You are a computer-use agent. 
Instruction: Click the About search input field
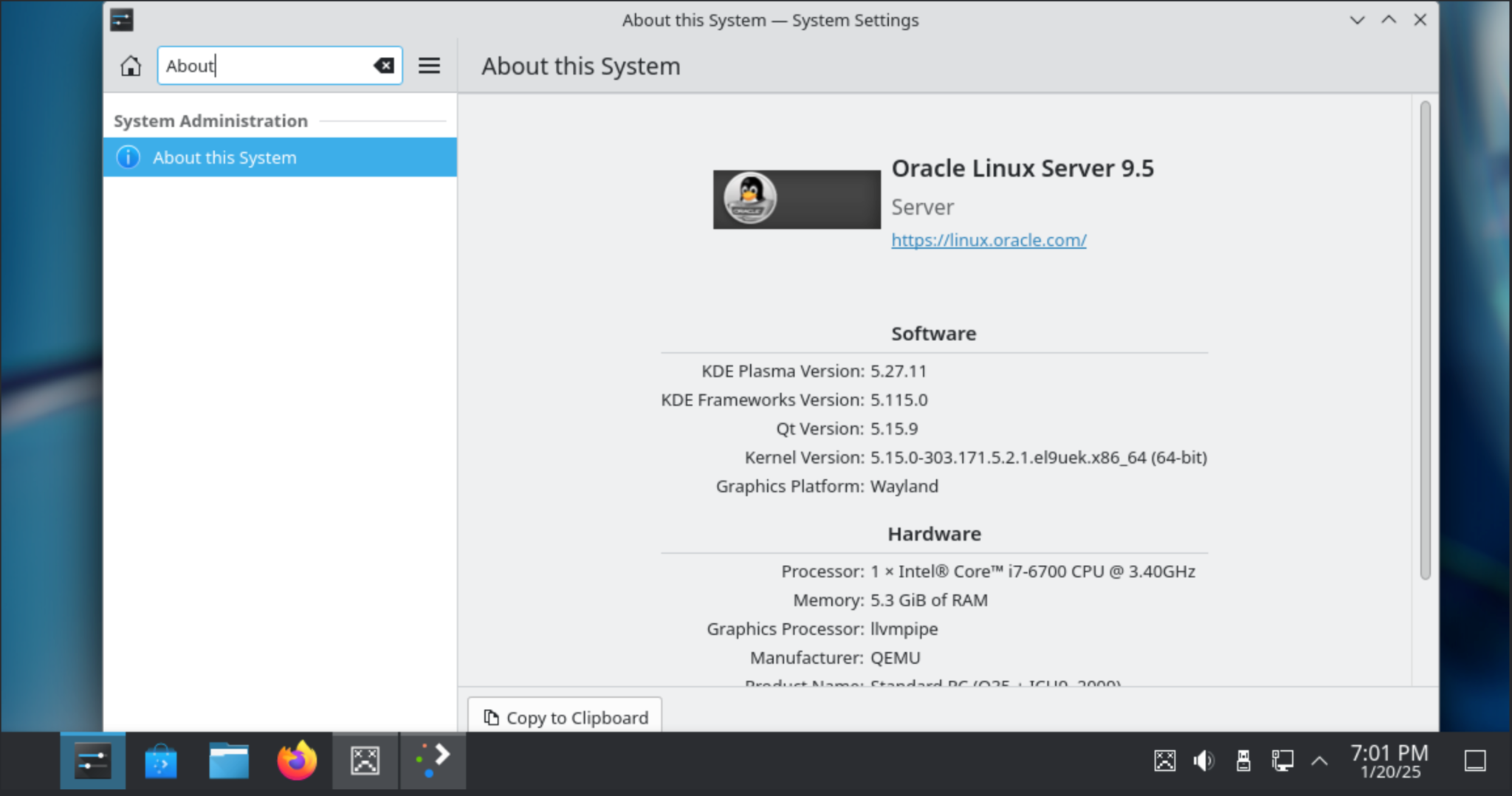click(x=266, y=66)
